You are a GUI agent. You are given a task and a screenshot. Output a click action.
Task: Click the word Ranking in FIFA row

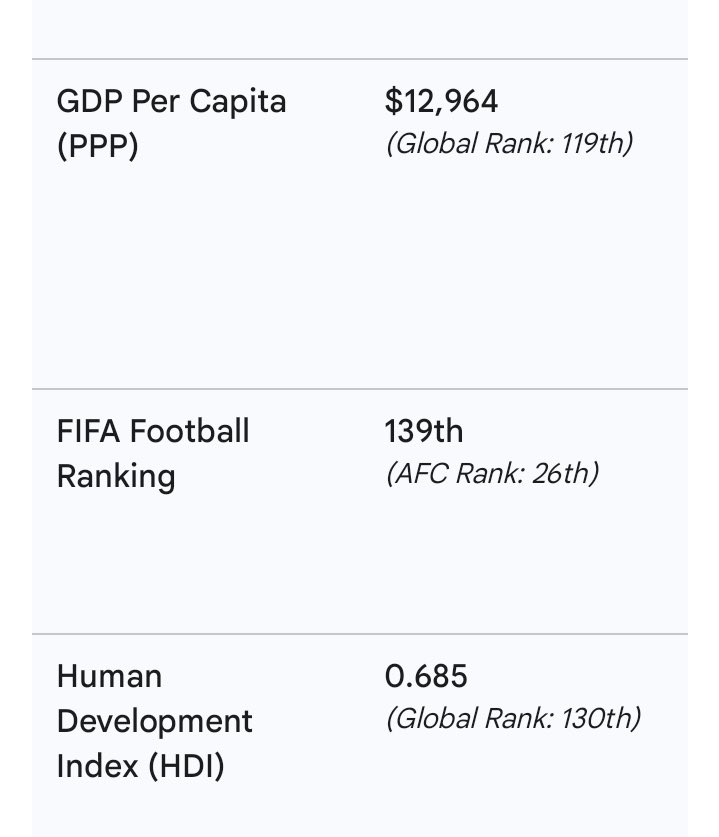pyautogui.click(x=116, y=476)
